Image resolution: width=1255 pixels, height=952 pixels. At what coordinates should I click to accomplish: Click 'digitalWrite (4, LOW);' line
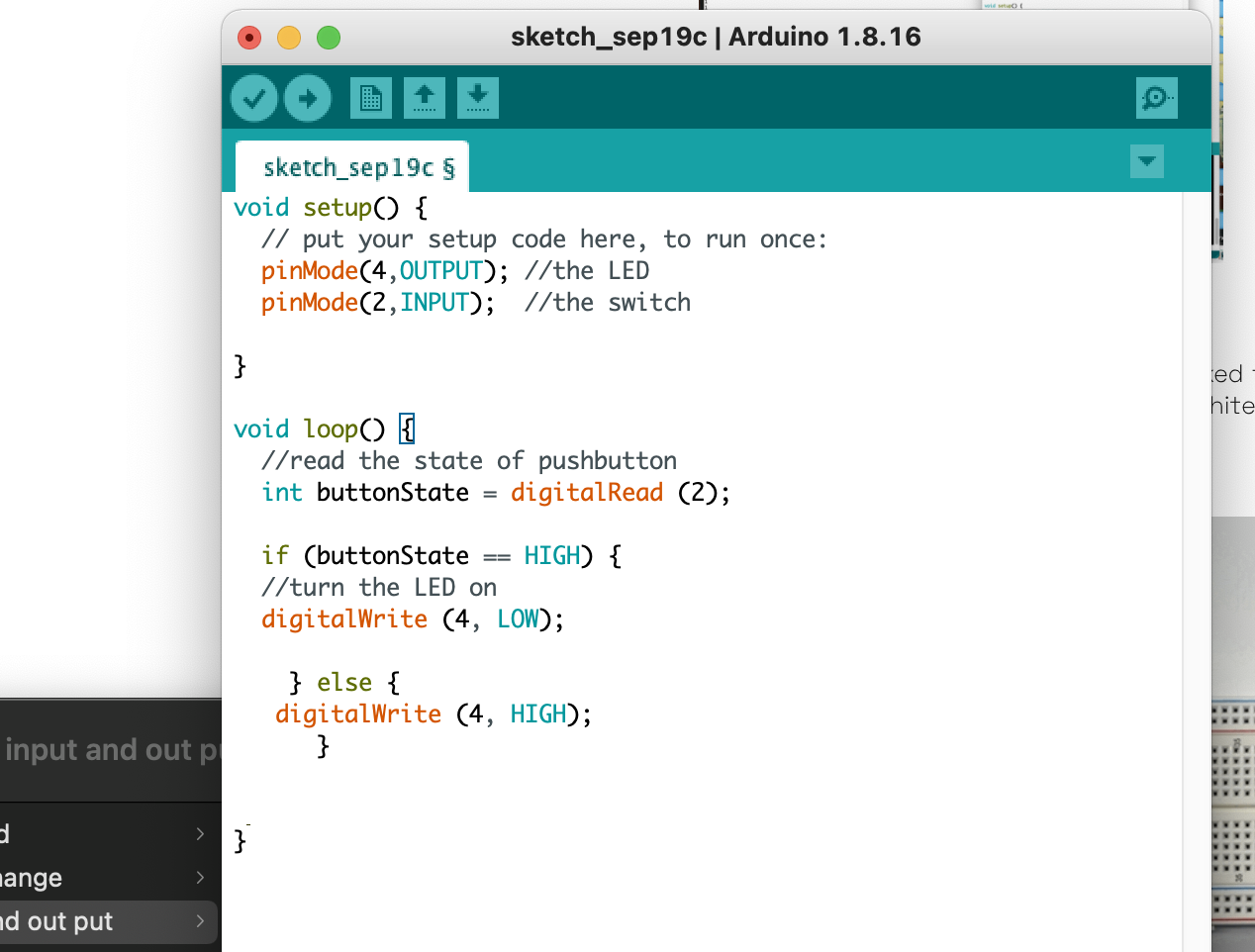coord(413,619)
